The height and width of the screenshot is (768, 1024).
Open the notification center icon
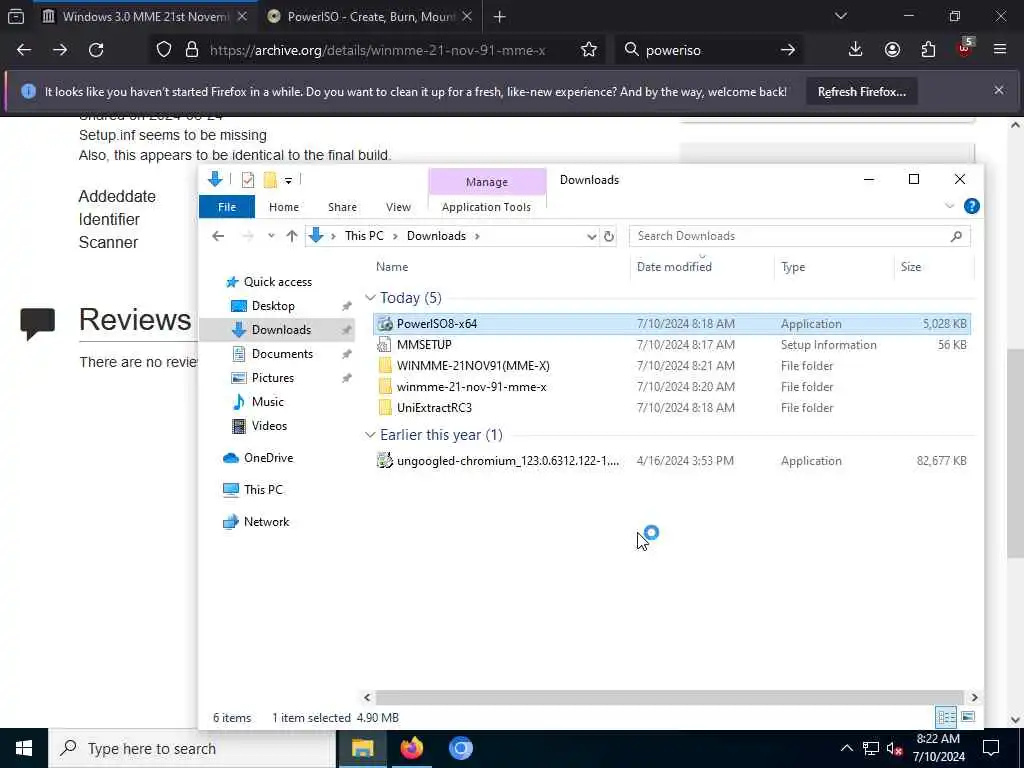point(991,748)
